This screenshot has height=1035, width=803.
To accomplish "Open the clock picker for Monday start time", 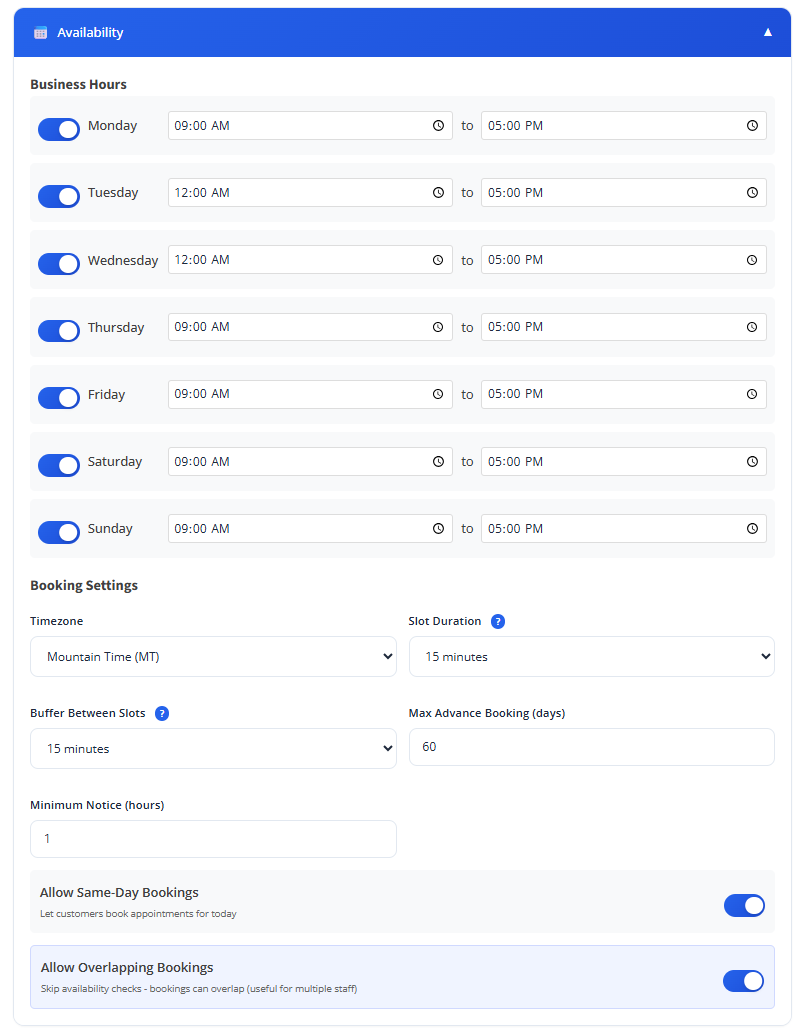I will [438, 126].
